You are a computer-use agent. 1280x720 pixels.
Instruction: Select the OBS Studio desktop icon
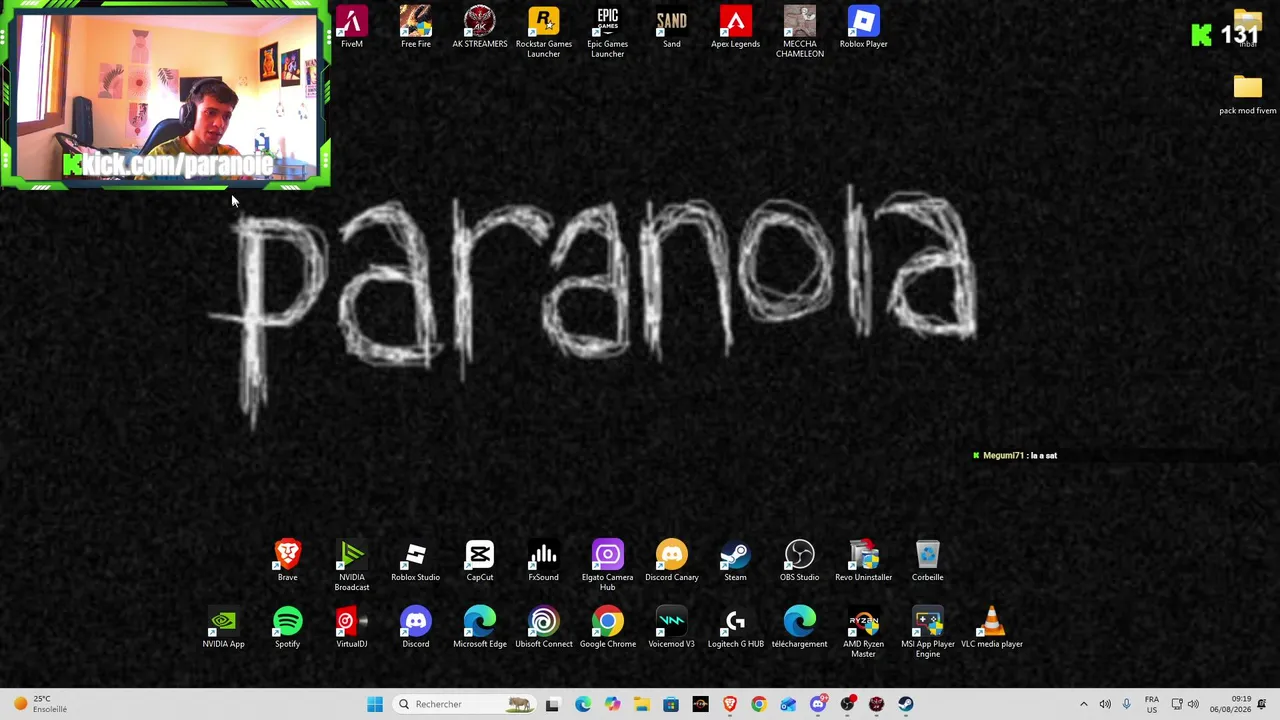point(800,561)
